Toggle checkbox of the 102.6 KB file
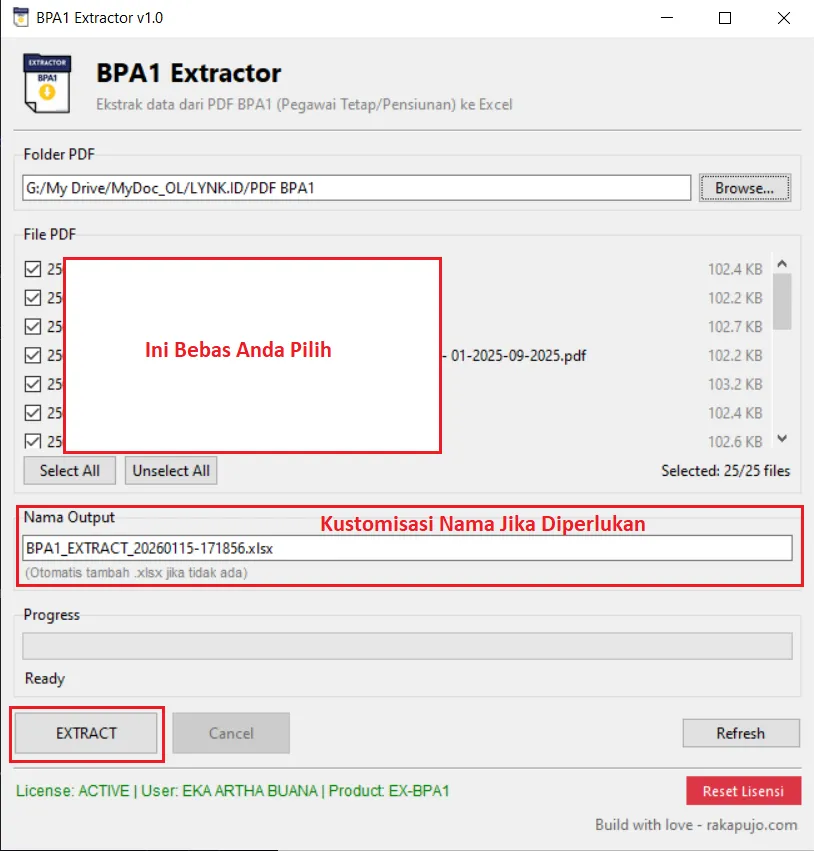Image resolution: width=814 pixels, height=851 pixels. [x=32, y=441]
